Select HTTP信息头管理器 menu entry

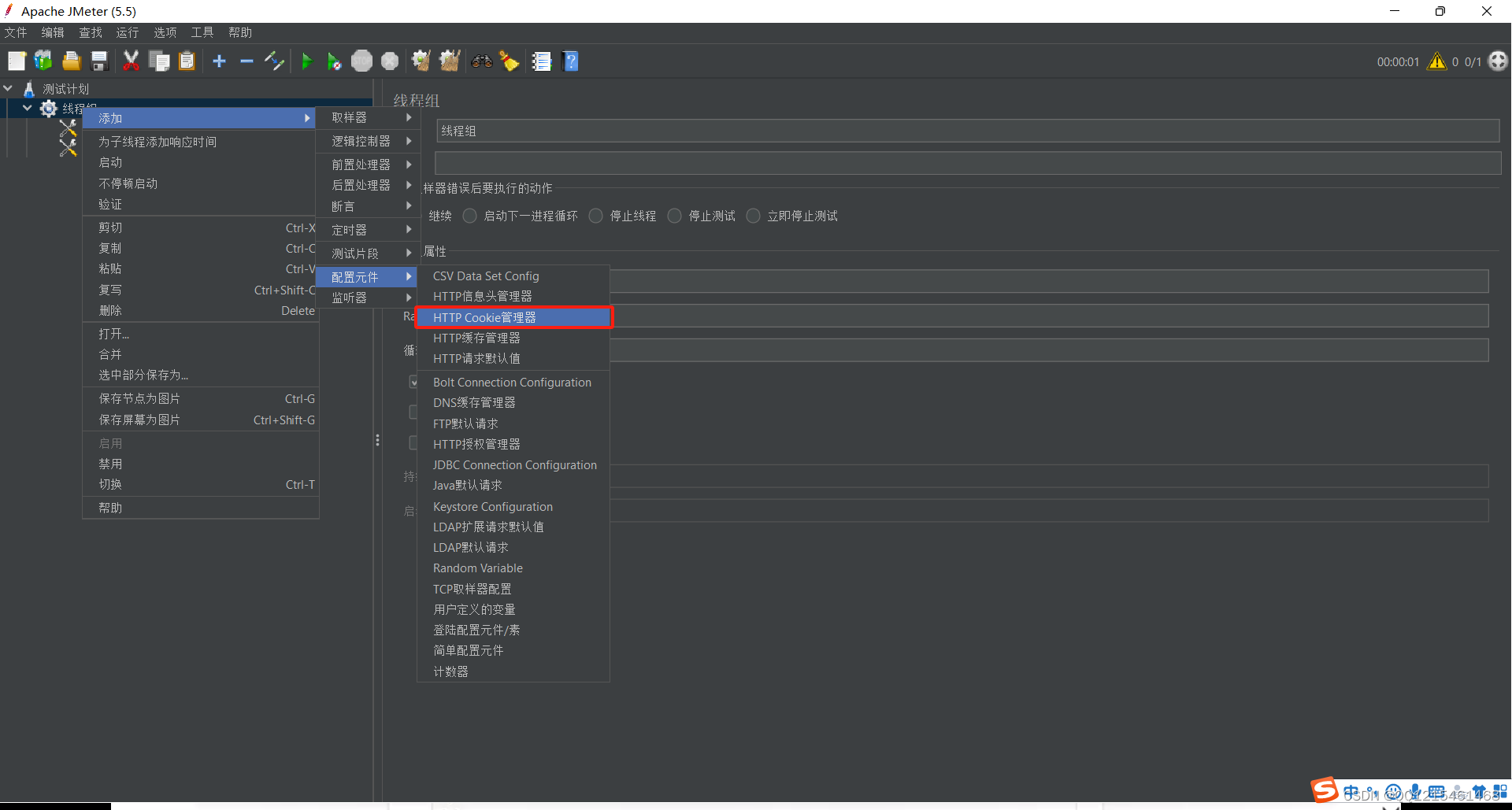(513, 297)
